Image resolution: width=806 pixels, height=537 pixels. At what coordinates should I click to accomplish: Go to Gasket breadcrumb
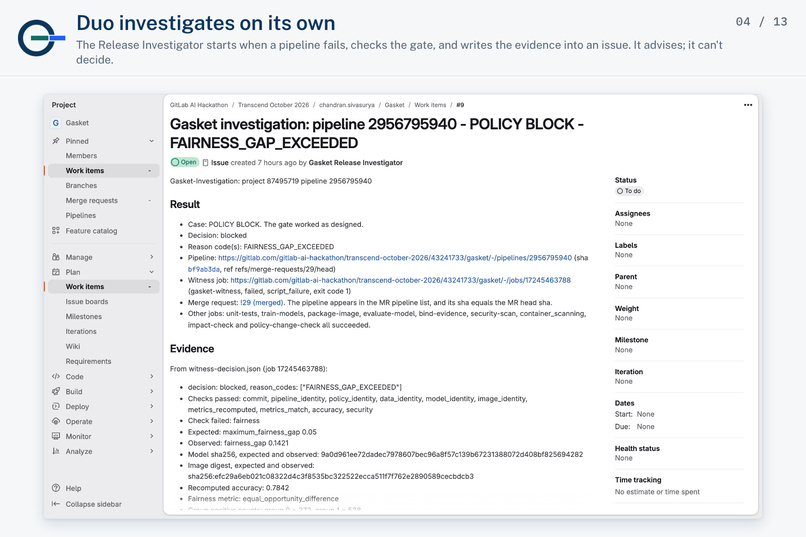tap(395, 105)
